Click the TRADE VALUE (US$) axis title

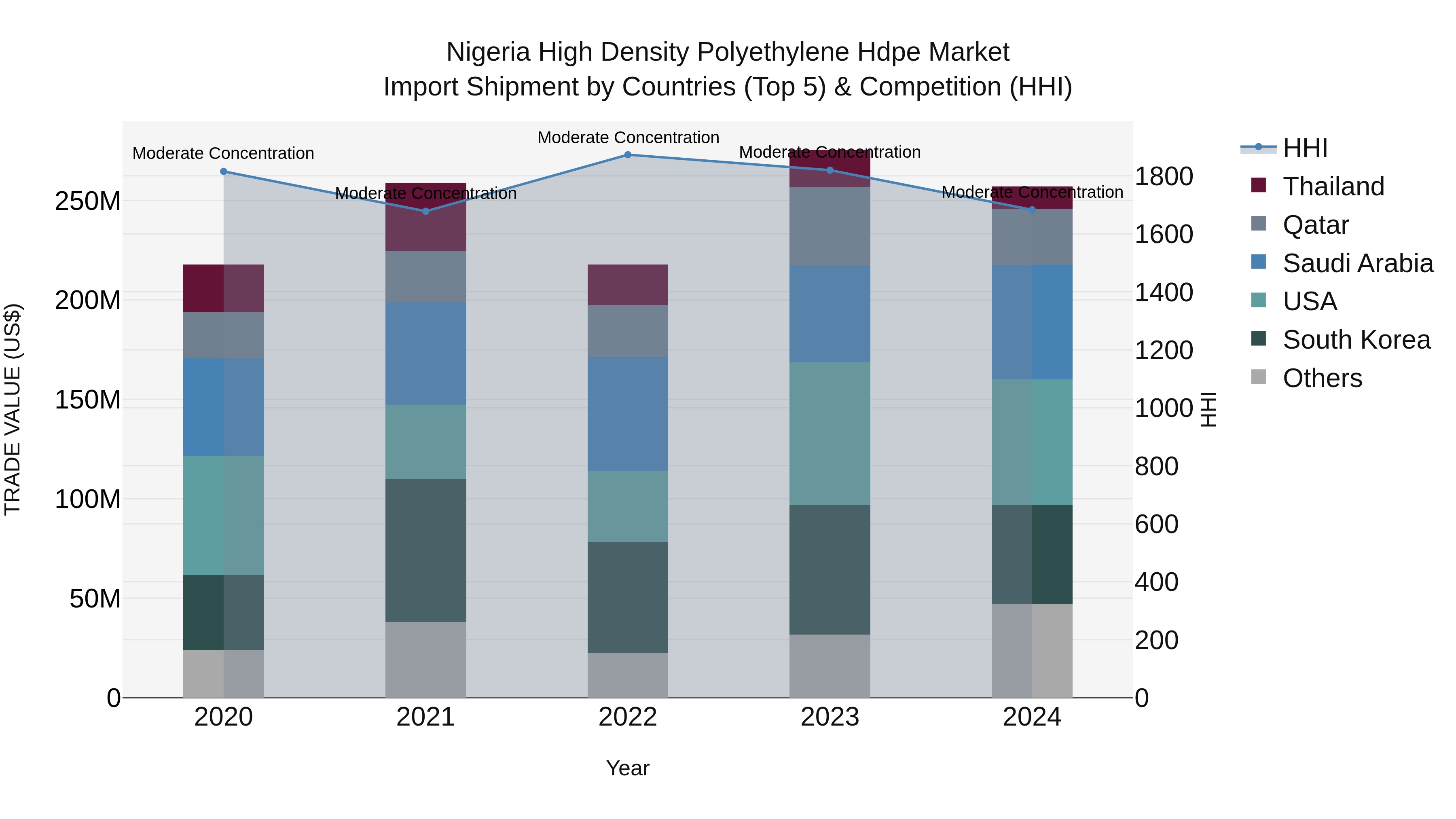point(13,409)
